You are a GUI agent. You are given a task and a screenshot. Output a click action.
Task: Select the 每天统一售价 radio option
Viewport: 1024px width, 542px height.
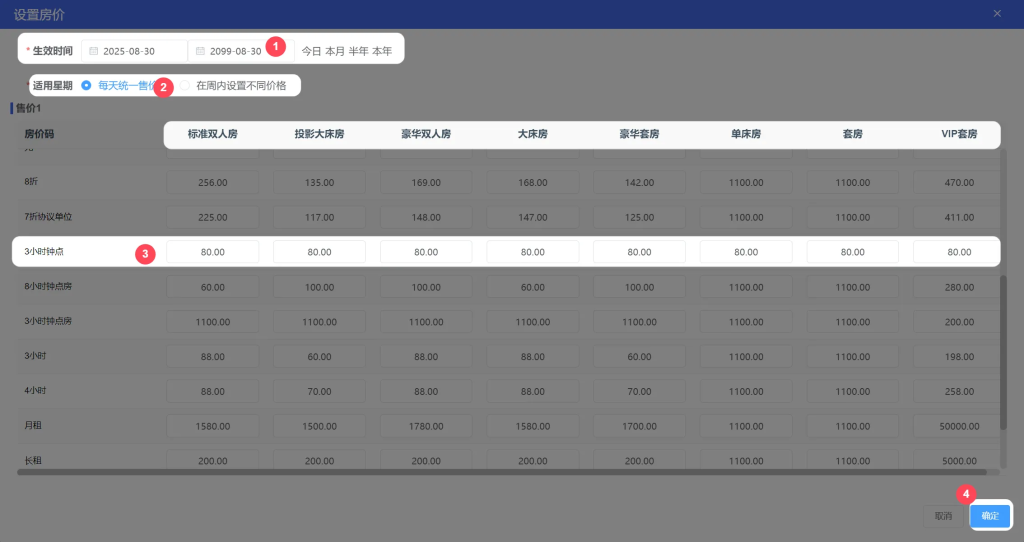tap(86, 86)
